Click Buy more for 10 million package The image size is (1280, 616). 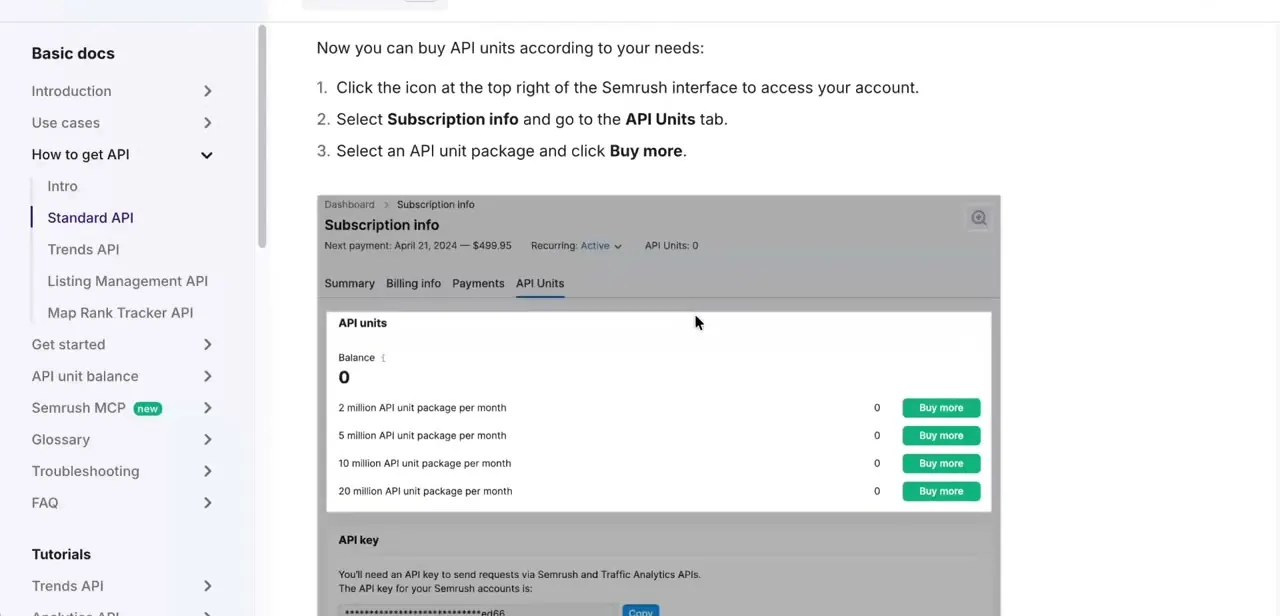[x=941, y=464]
